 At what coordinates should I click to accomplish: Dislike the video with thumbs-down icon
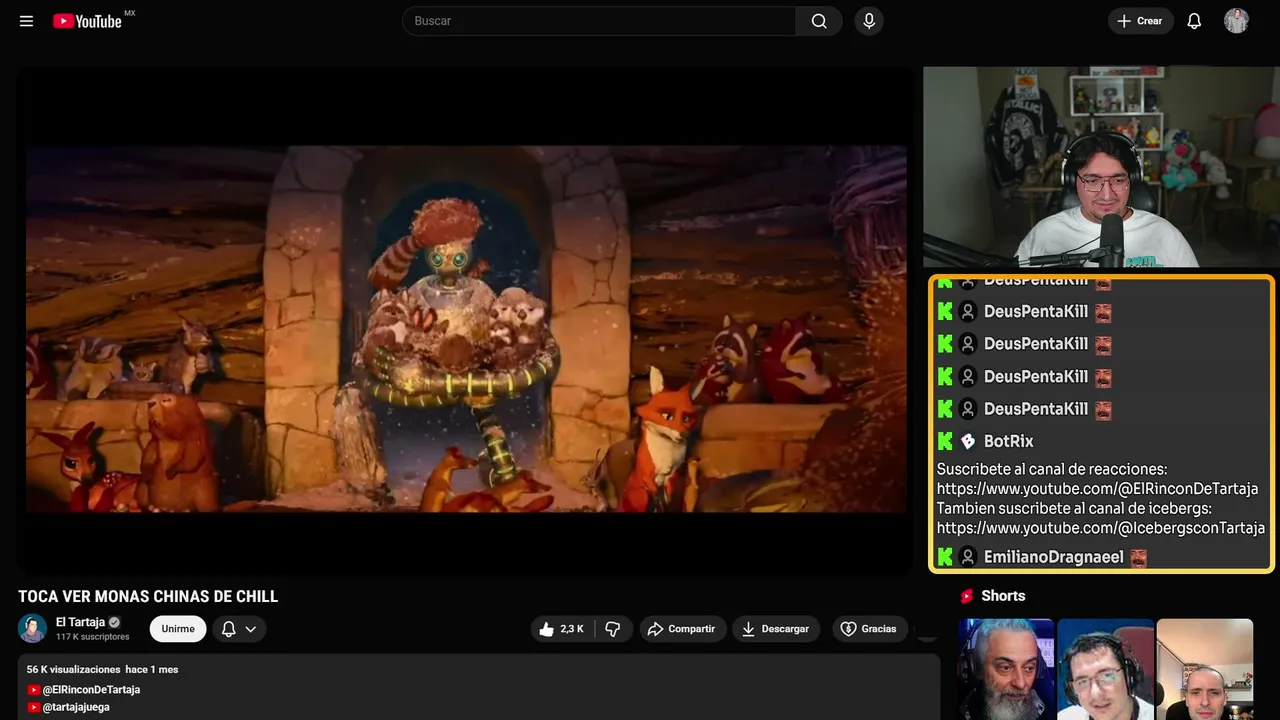point(613,629)
